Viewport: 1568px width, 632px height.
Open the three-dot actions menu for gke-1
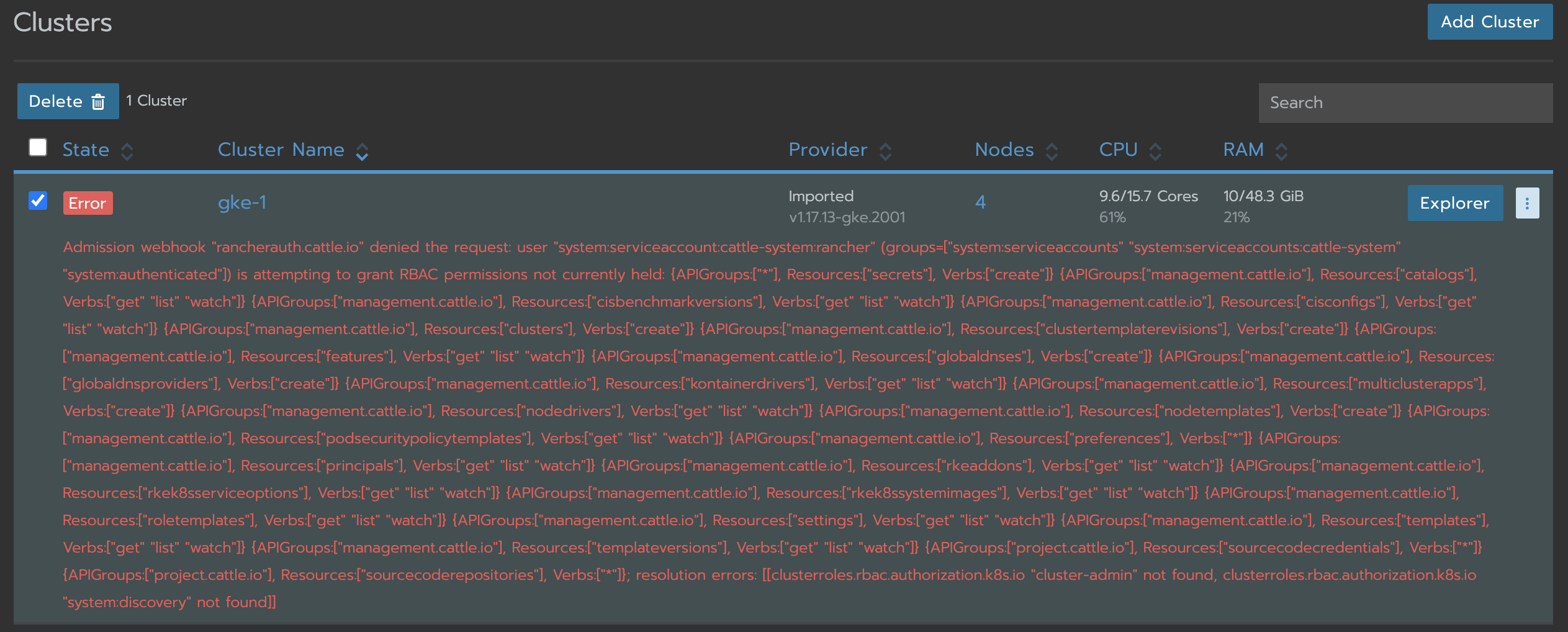coord(1527,203)
